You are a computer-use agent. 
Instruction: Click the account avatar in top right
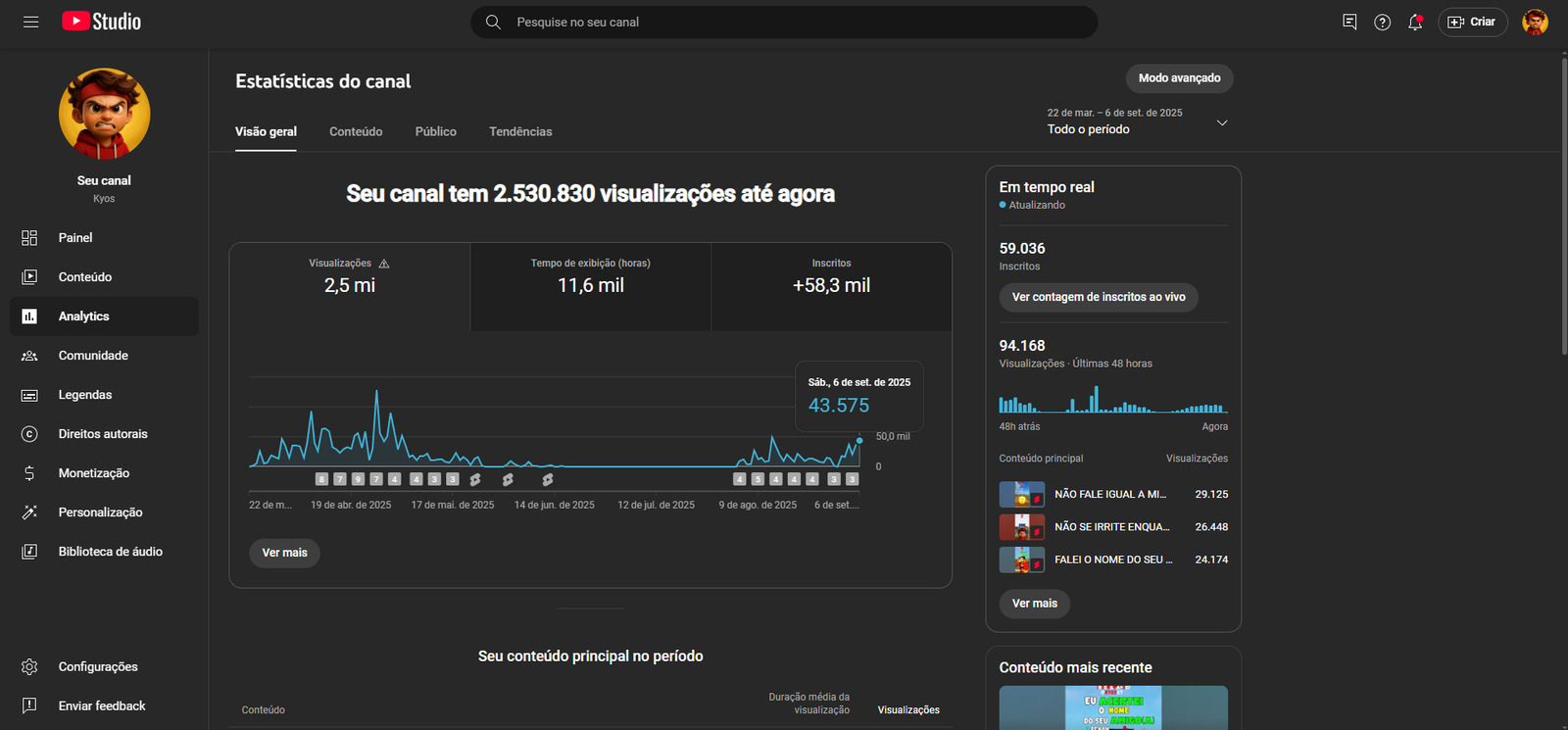(x=1535, y=22)
